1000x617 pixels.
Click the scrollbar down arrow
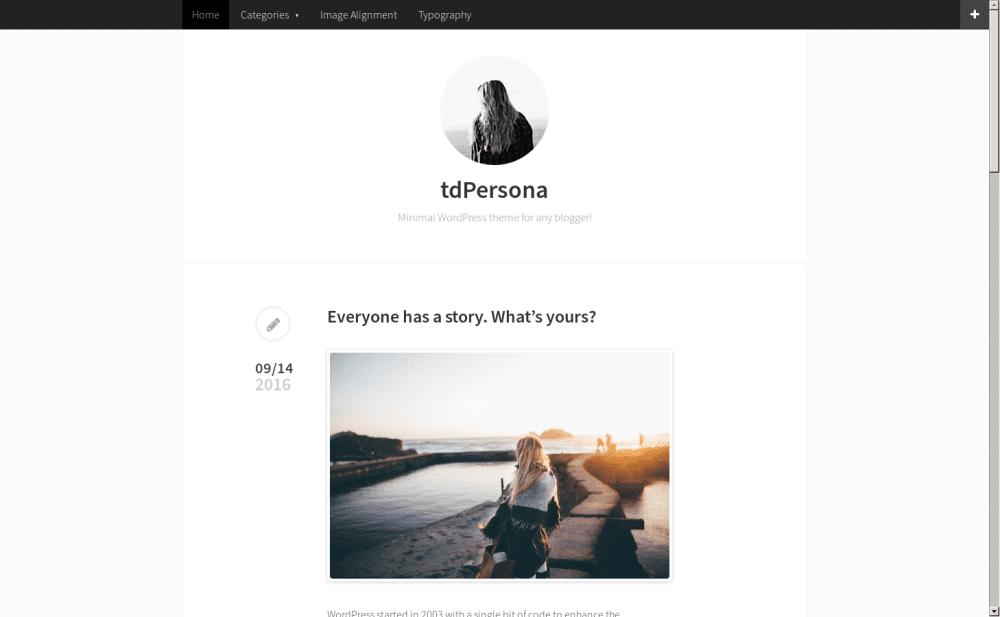994,611
